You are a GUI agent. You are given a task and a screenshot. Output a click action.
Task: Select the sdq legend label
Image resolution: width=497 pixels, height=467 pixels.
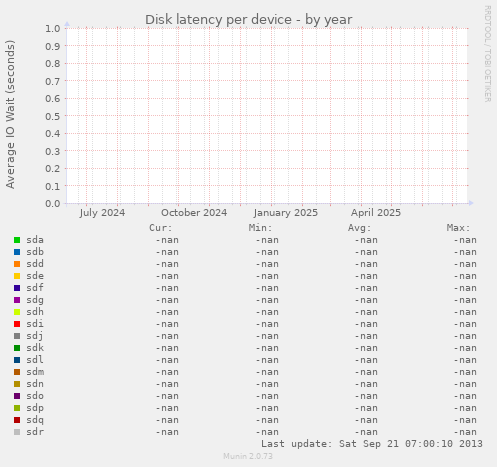click(35, 420)
